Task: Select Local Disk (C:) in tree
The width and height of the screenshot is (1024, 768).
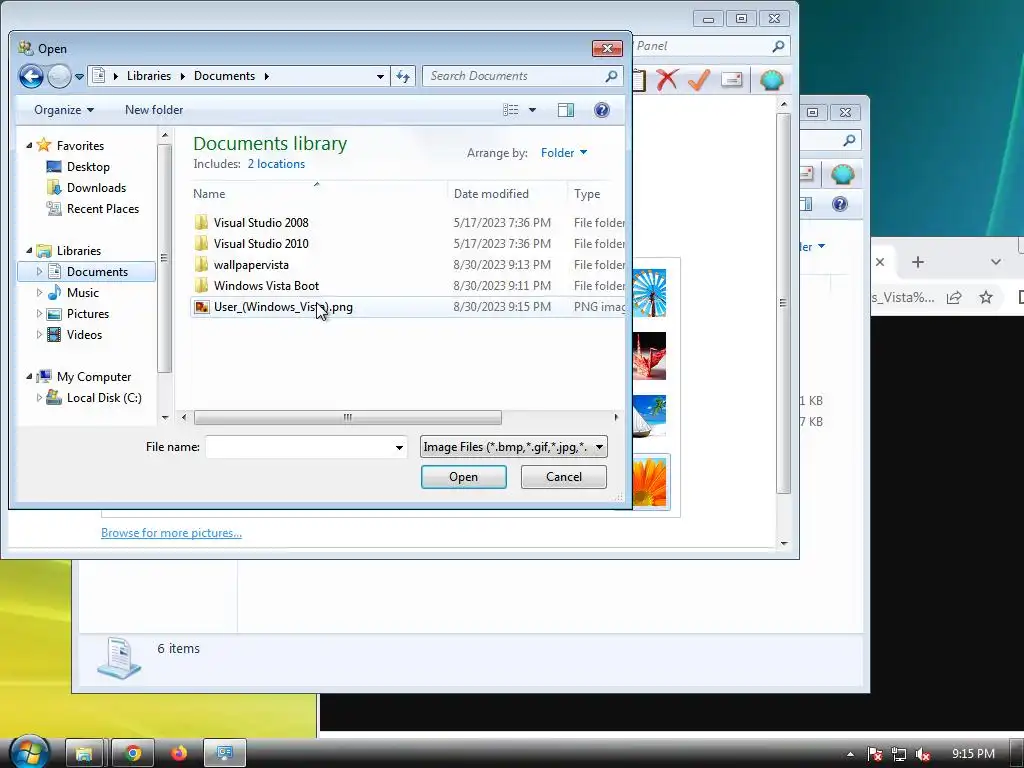Action: pyautogui.click(x=104, y=398)
